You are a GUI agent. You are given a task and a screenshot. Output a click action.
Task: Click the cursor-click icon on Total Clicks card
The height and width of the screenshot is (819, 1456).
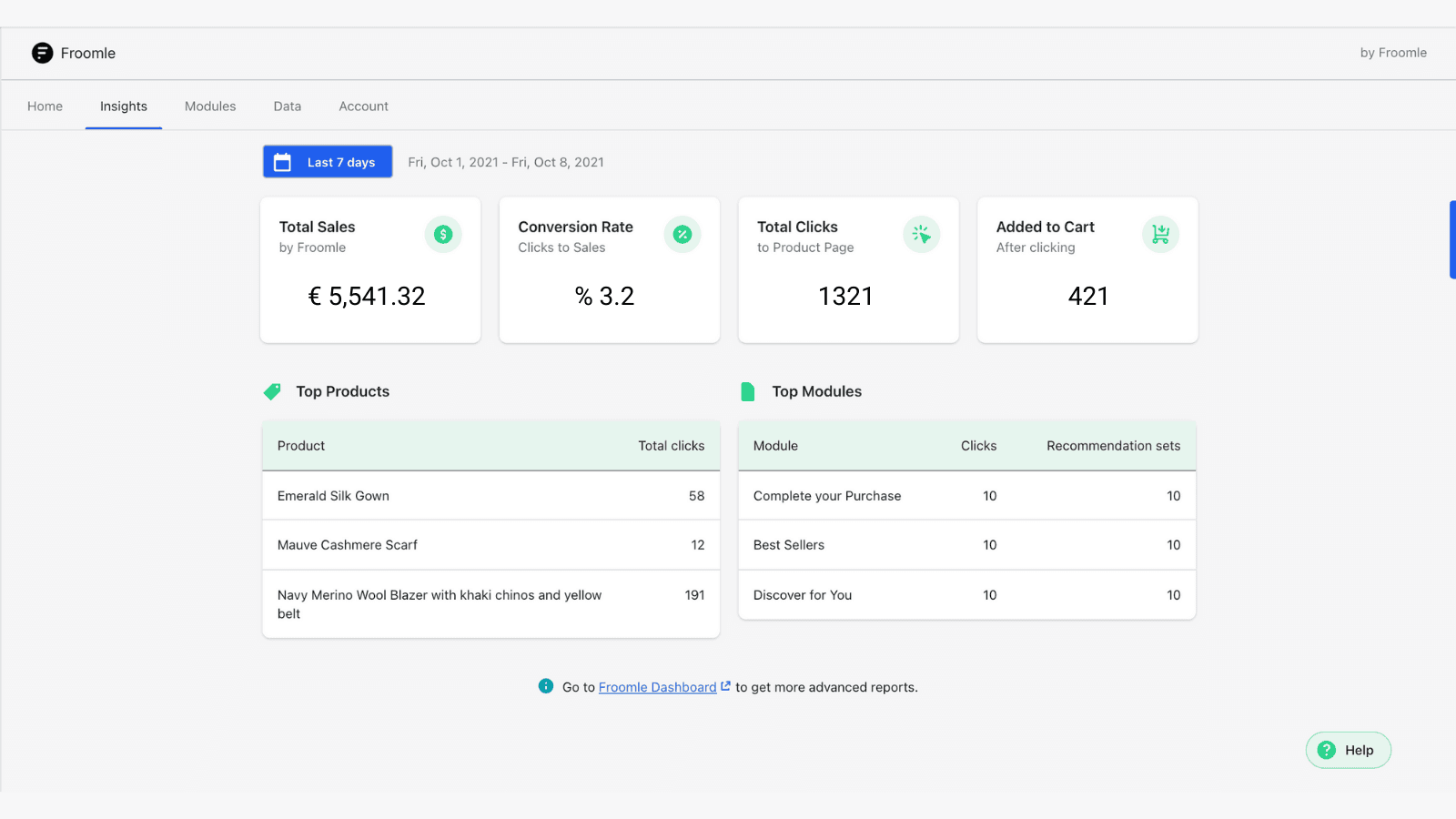point(922,234)
